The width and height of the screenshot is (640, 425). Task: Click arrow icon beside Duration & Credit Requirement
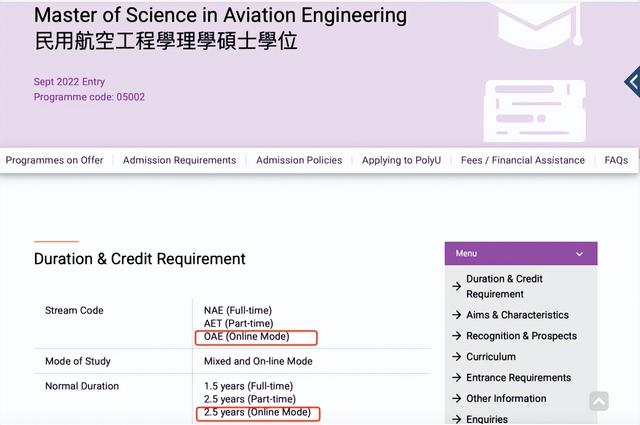(457, 286)
